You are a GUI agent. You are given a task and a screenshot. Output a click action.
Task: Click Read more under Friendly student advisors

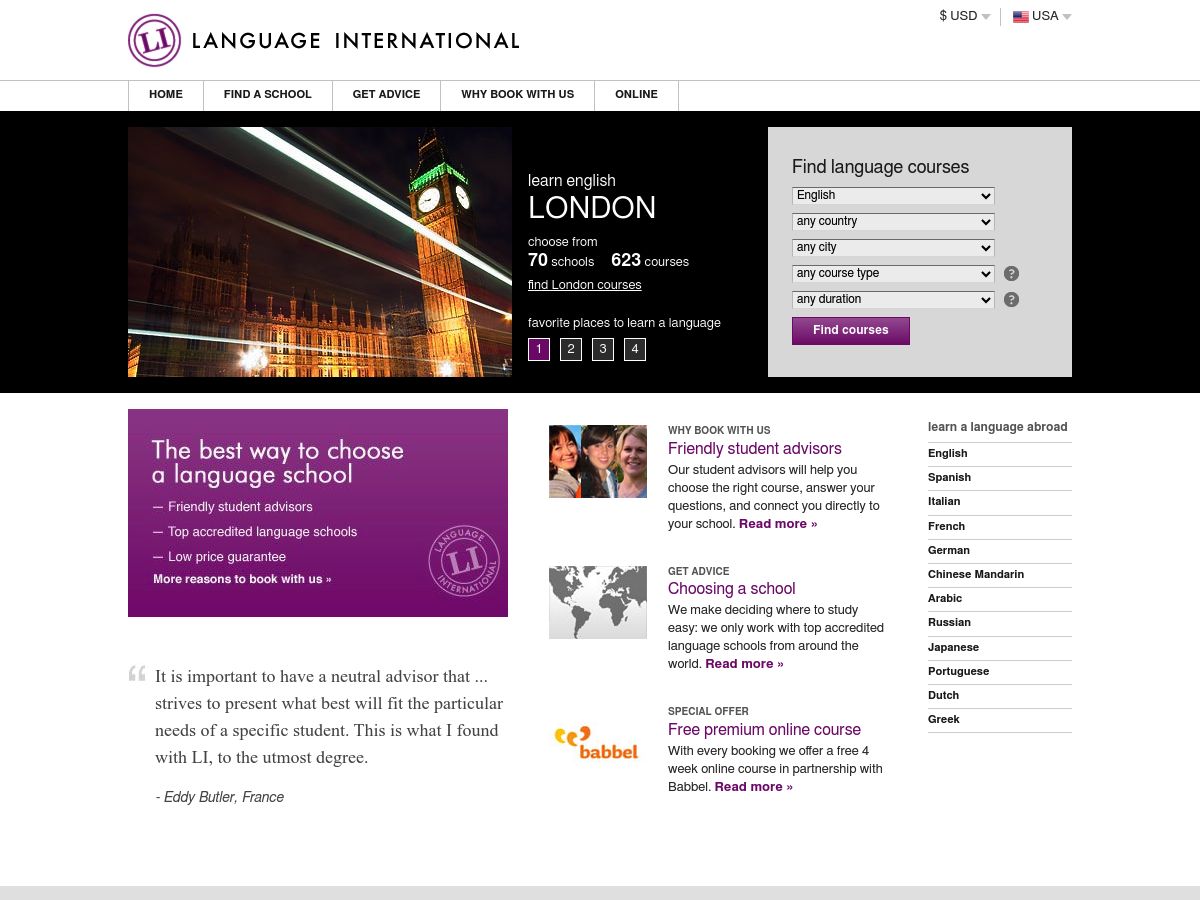pos(778,524)
